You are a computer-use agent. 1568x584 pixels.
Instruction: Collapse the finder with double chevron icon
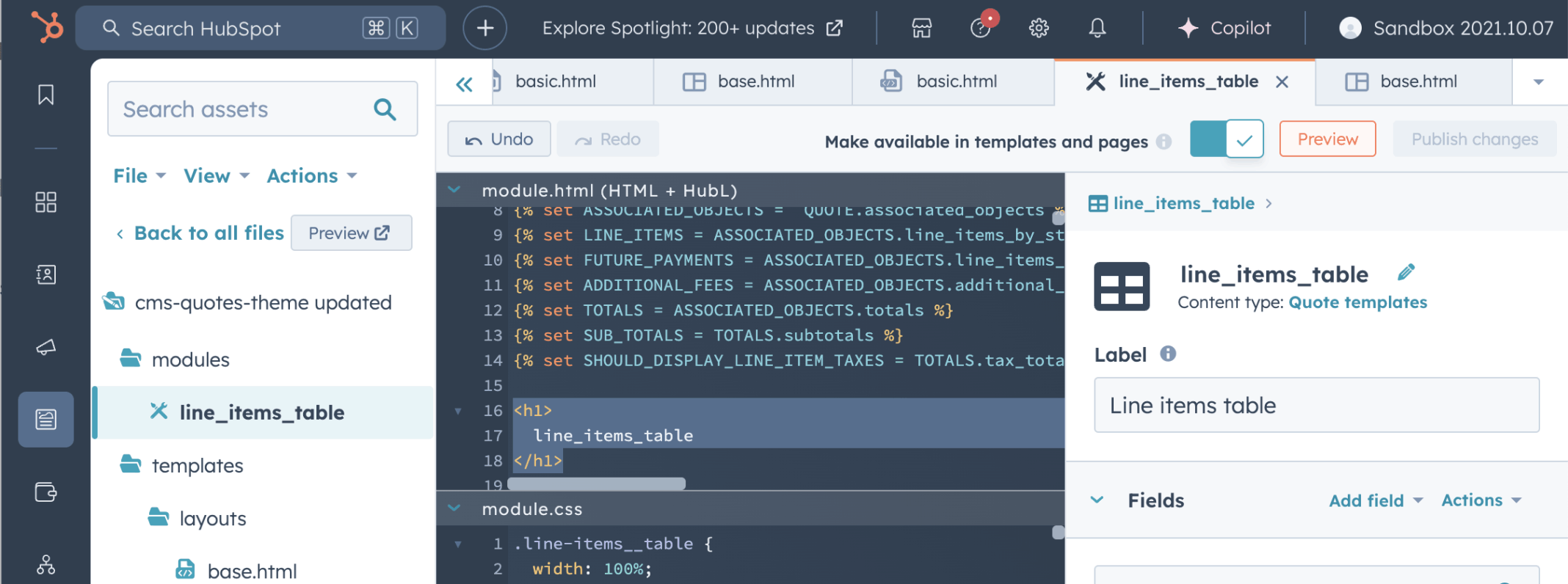click(x=464, y=84)
